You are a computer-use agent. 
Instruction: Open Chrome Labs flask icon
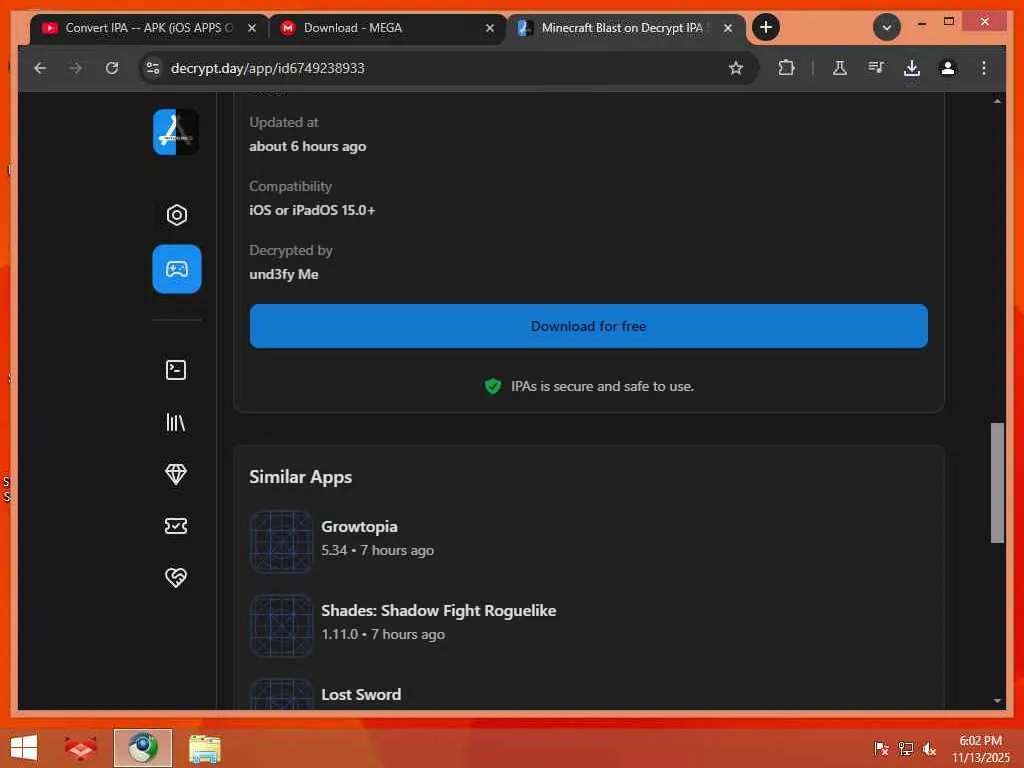pos(840,68)
